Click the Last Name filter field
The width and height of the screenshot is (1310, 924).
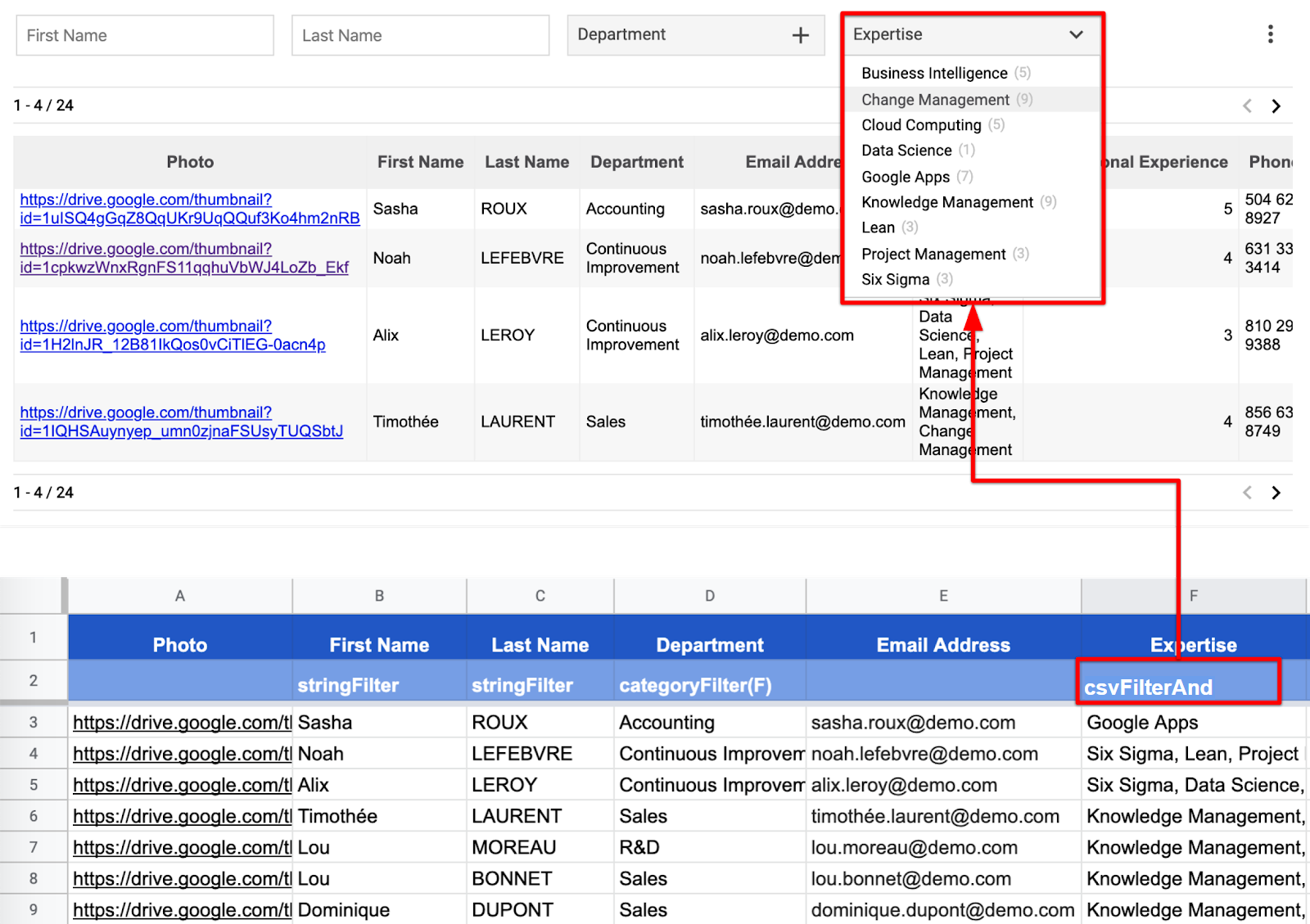pyautogui.click(x=420, y=35)
